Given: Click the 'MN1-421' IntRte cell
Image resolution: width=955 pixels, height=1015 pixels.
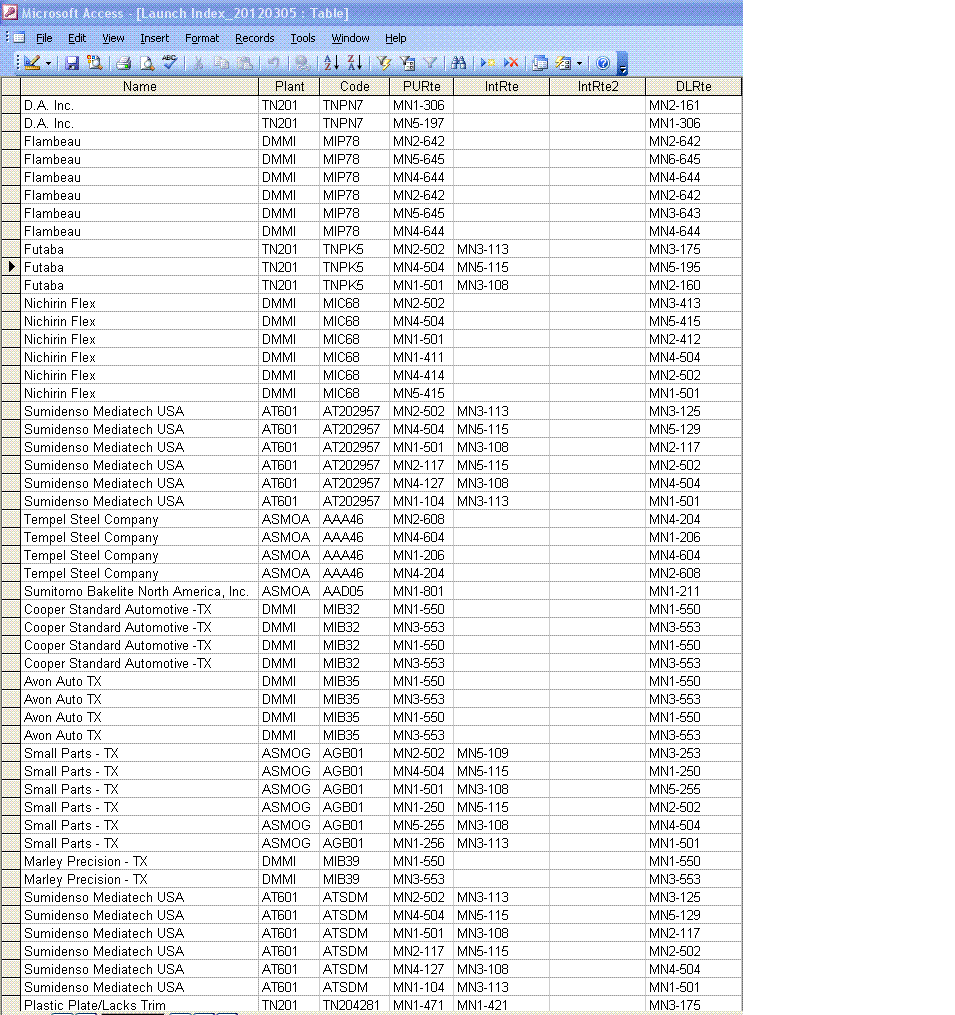Looking at the screenshot, I should 502,1005.
